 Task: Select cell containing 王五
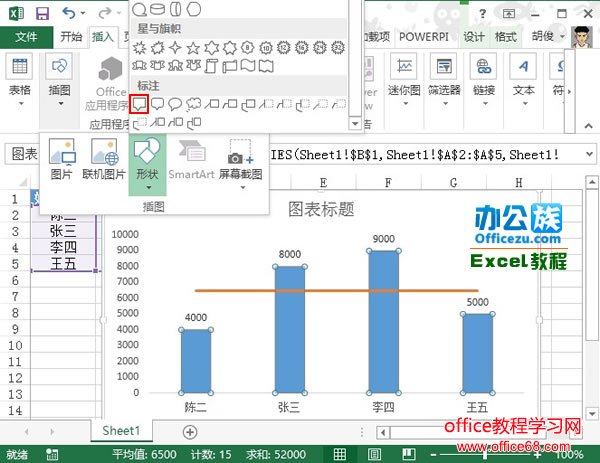(x=63, y=264)
